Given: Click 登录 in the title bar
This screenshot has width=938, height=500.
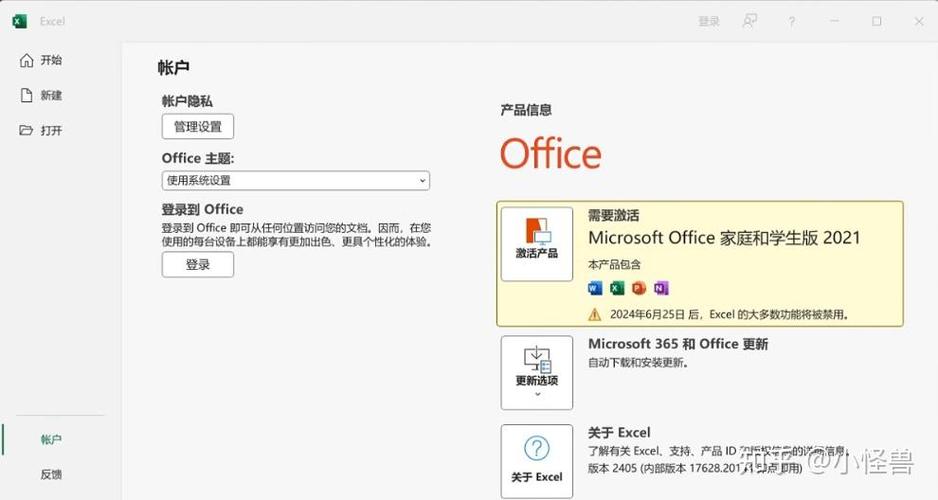Looking at the screenshot, I should 709,22.
